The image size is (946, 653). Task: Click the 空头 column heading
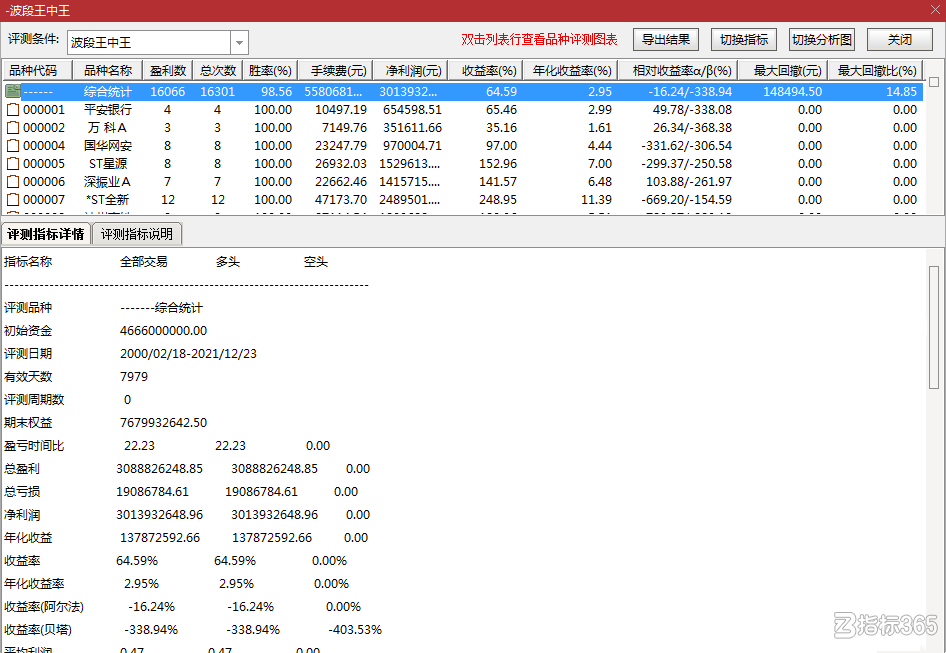tap(316, 262)
